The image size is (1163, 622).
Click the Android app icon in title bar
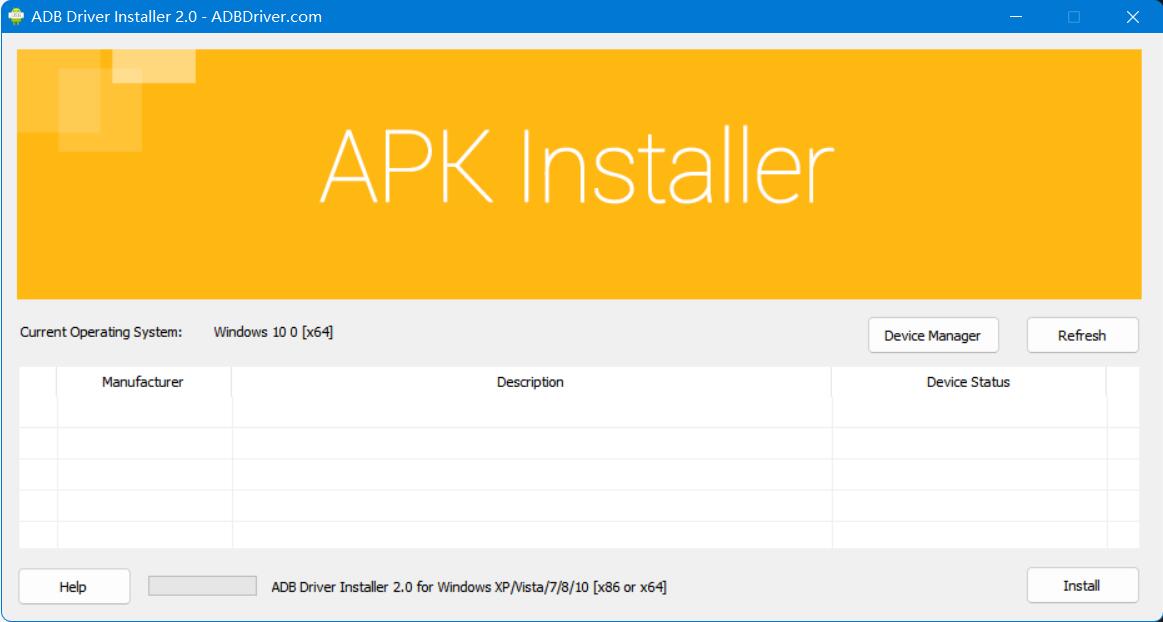(x=16, y=16)
